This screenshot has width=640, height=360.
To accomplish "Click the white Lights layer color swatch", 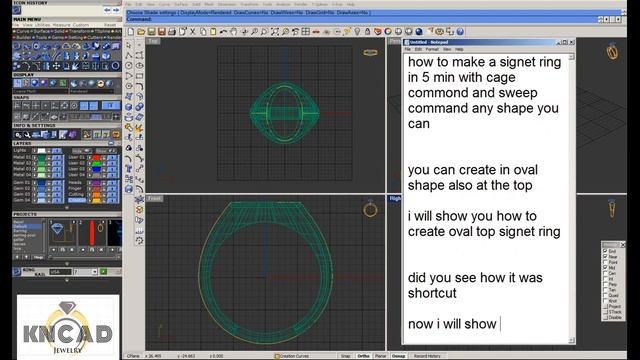I will 42,151.
